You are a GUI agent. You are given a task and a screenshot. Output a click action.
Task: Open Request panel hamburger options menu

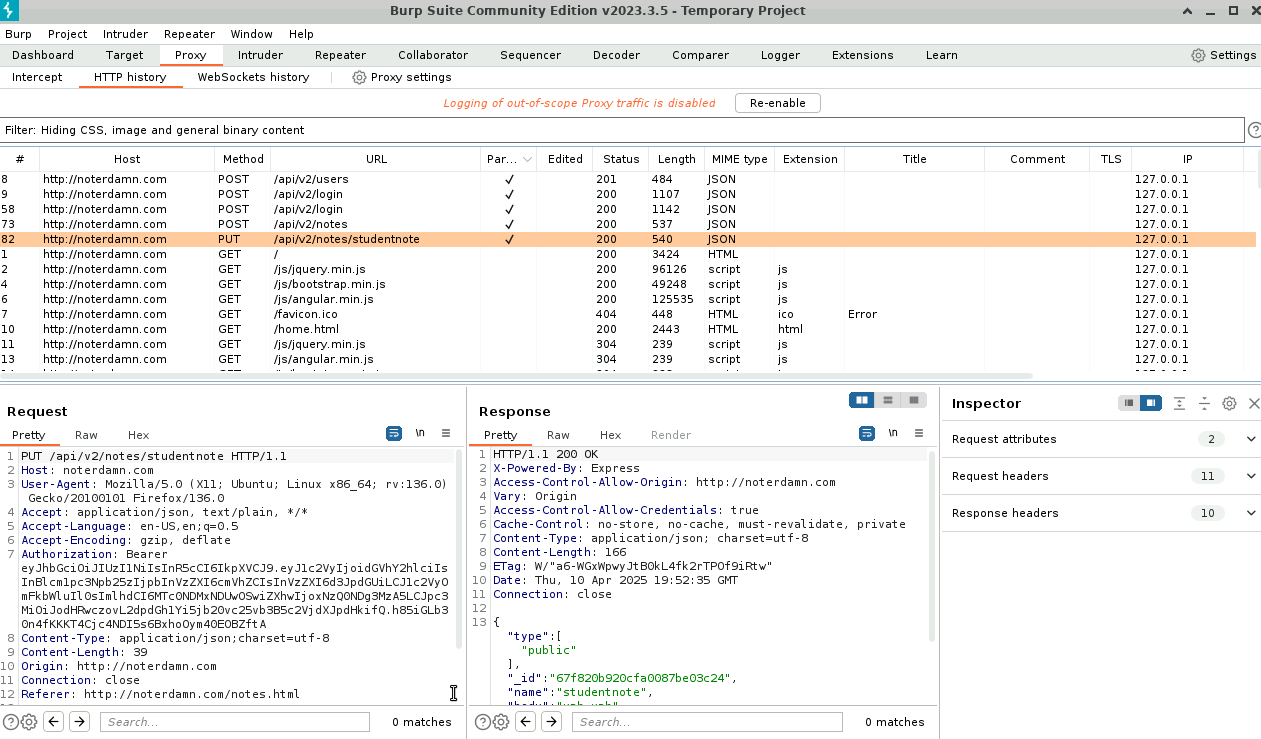(446, 433)
